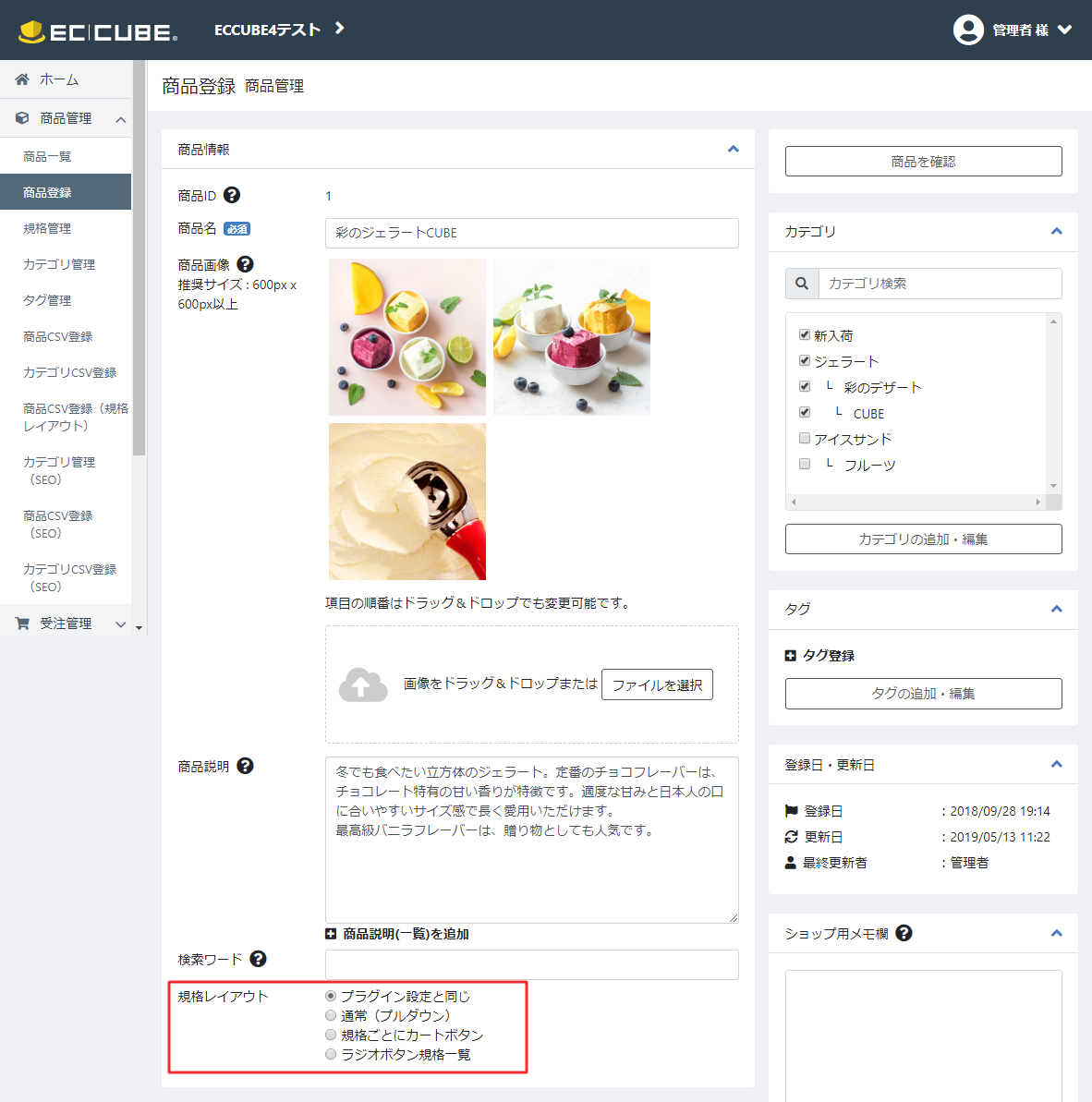Expand 受注管理 sidebar menu chevron
This screenshot has width=1092, height=1102.
(x=121, y=624)
